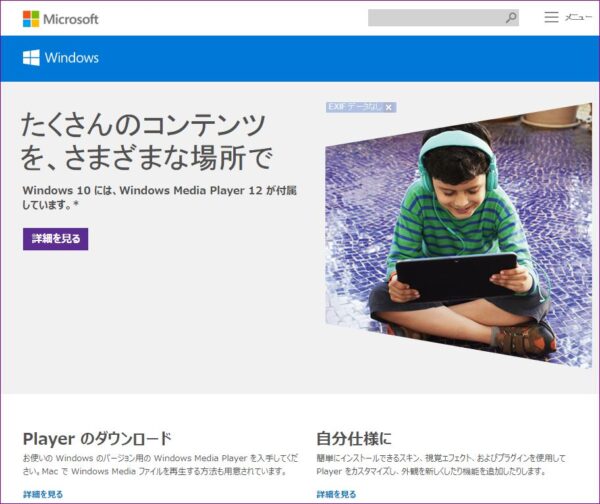This screenshot has width=600, height=504.
Task: Open the hamburger メニュー menu
Action: click(568, 17)
